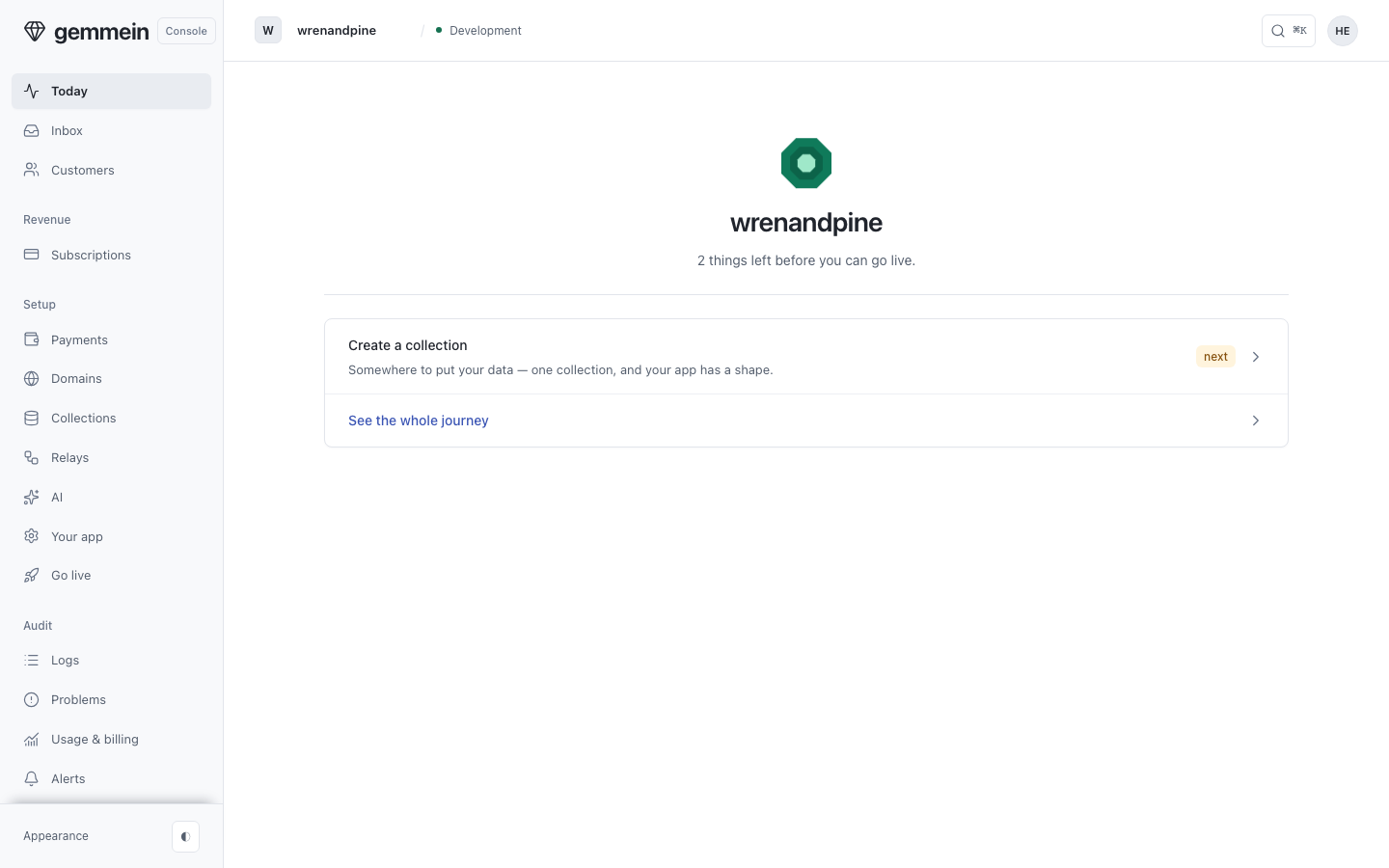
Task: Click the Customers people icon
Action: point(32,170)
